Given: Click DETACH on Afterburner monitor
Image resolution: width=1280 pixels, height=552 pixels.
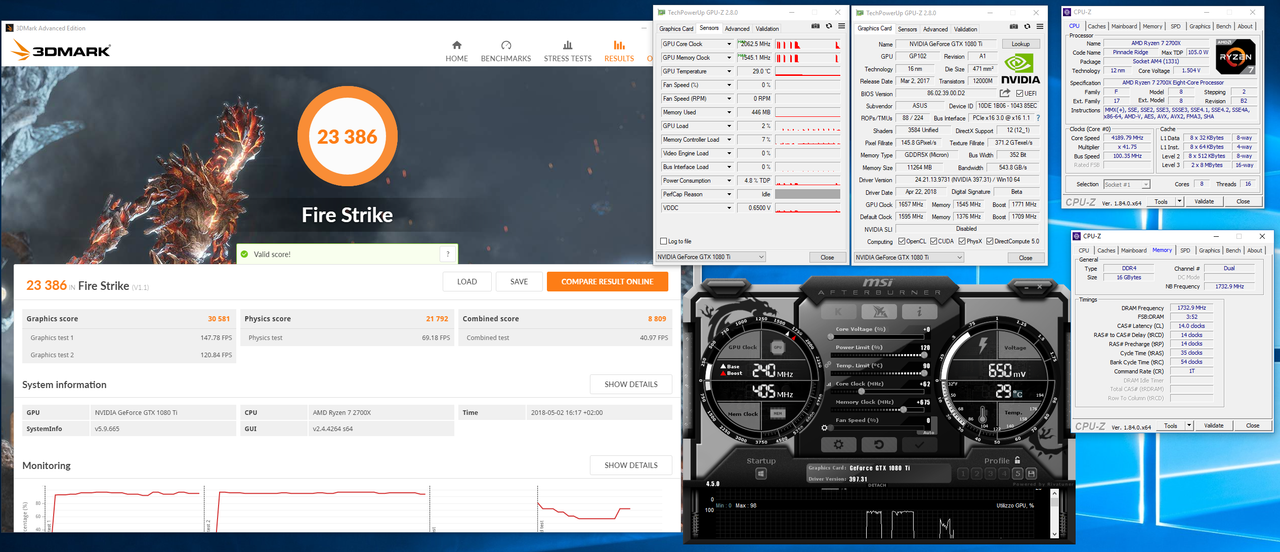Looking at the screenshot, I should [x=877, y=485].
